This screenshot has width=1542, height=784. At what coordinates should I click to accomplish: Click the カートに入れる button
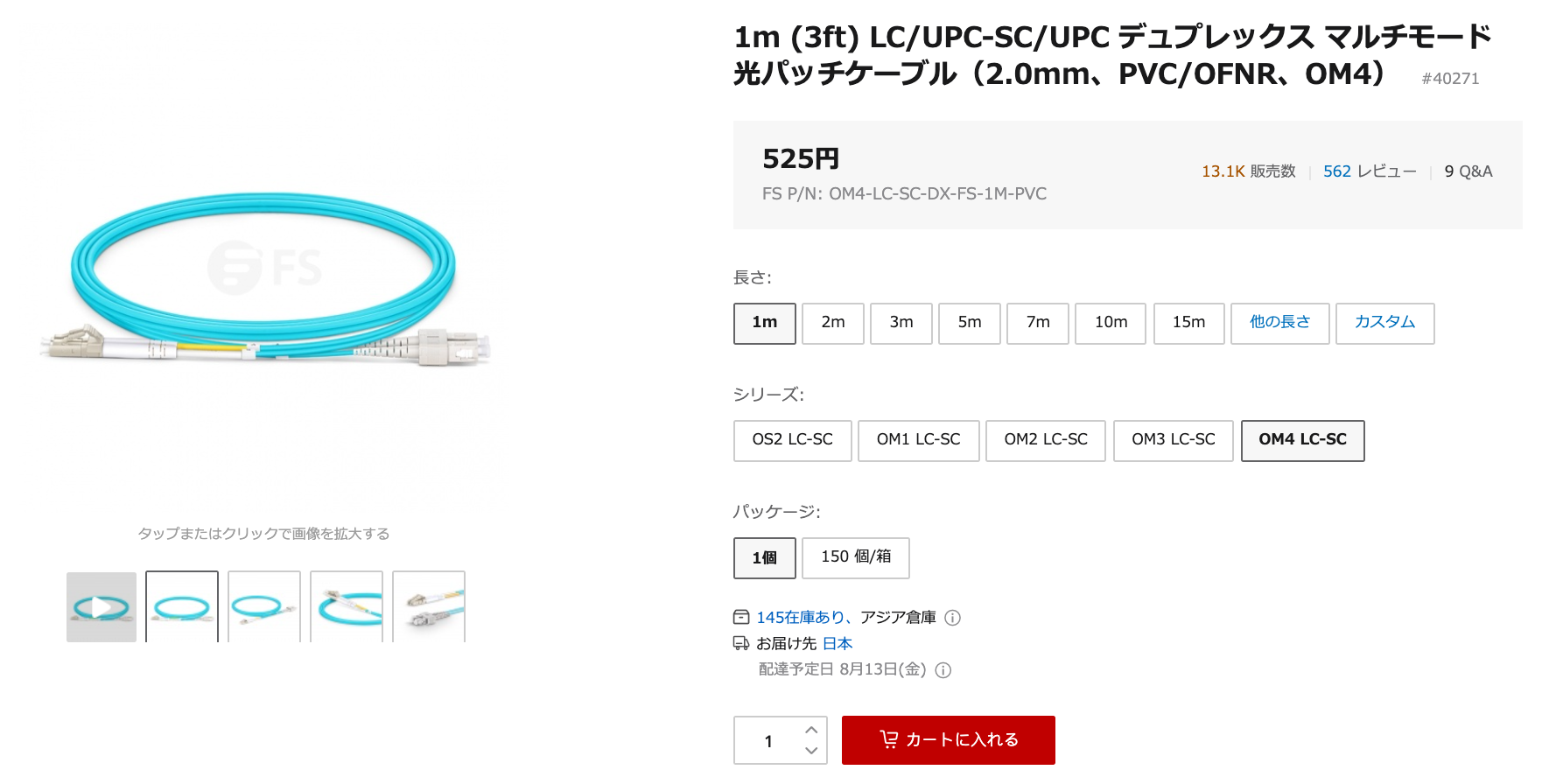point(948,739)
